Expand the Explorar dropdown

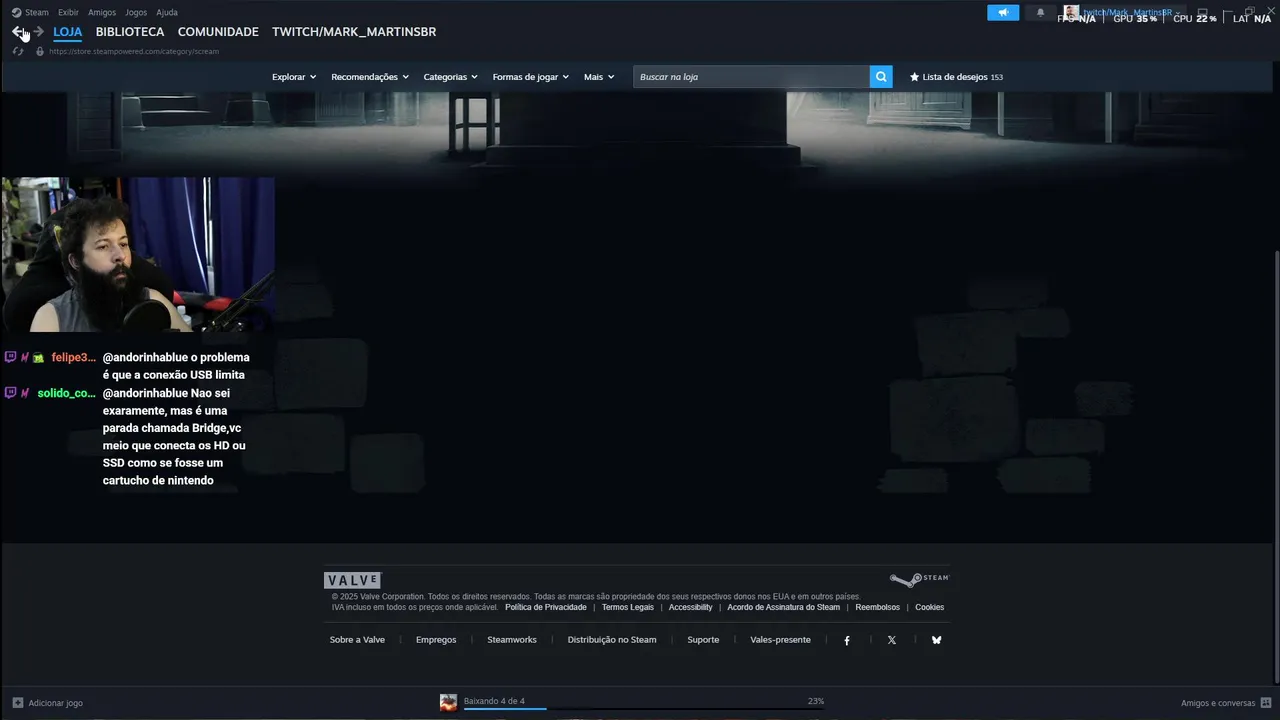(x=294, y=77)
